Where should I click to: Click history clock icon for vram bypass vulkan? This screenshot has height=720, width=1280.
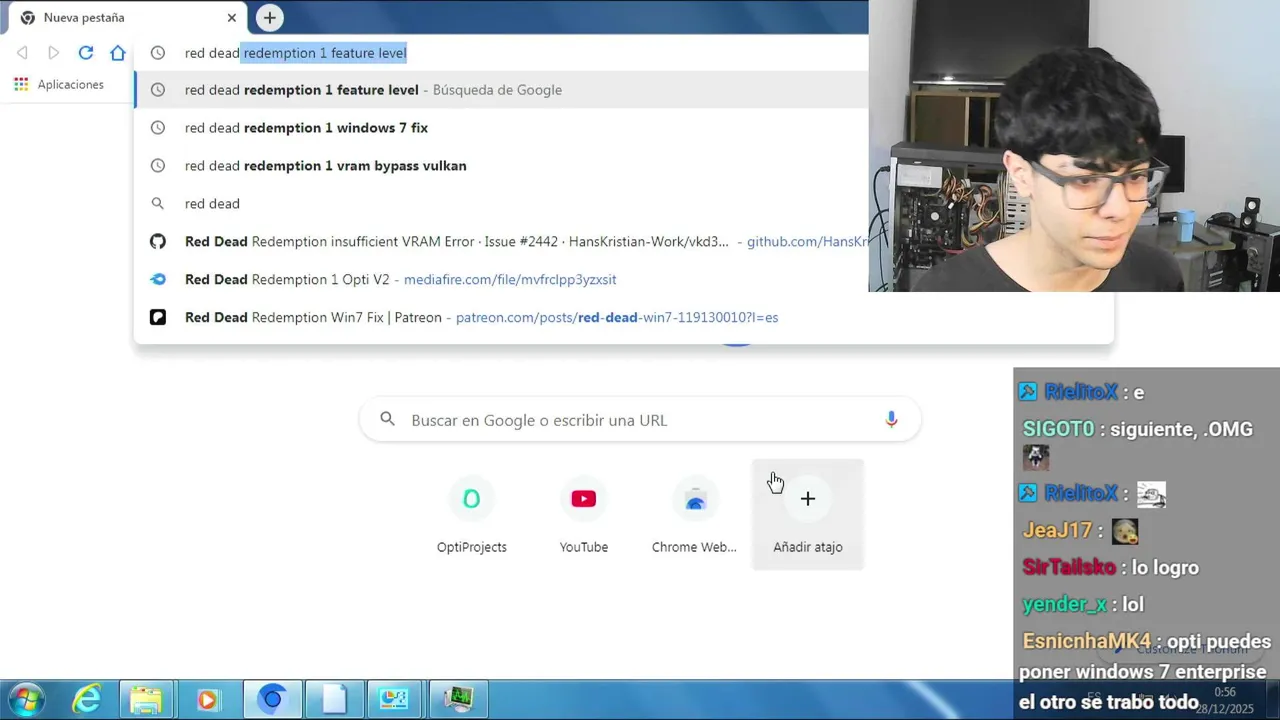coord(157,166)
